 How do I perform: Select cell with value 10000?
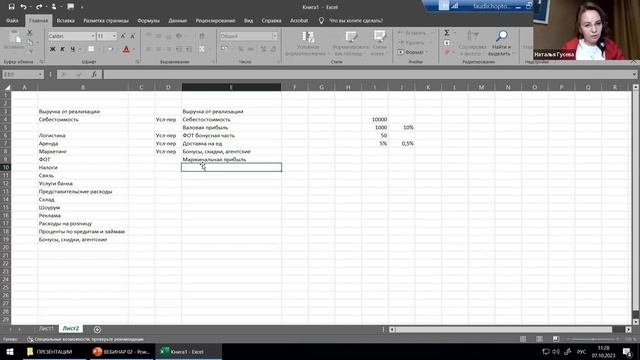[x=375, y=120]
